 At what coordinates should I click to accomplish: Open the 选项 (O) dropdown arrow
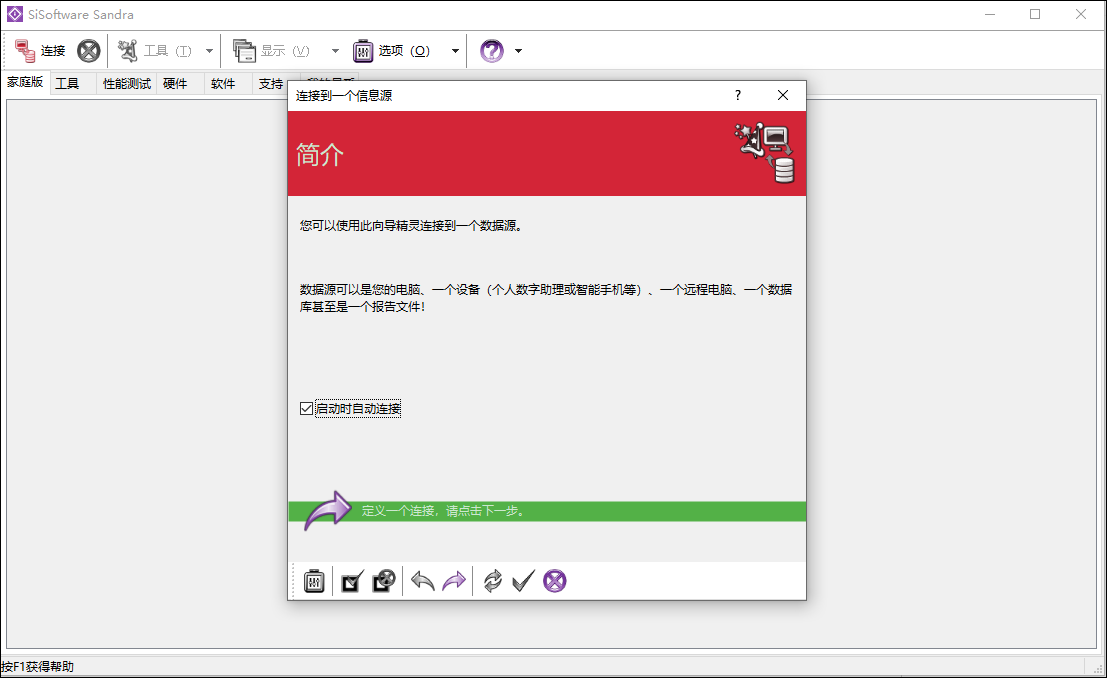click(x=455, y=51)
